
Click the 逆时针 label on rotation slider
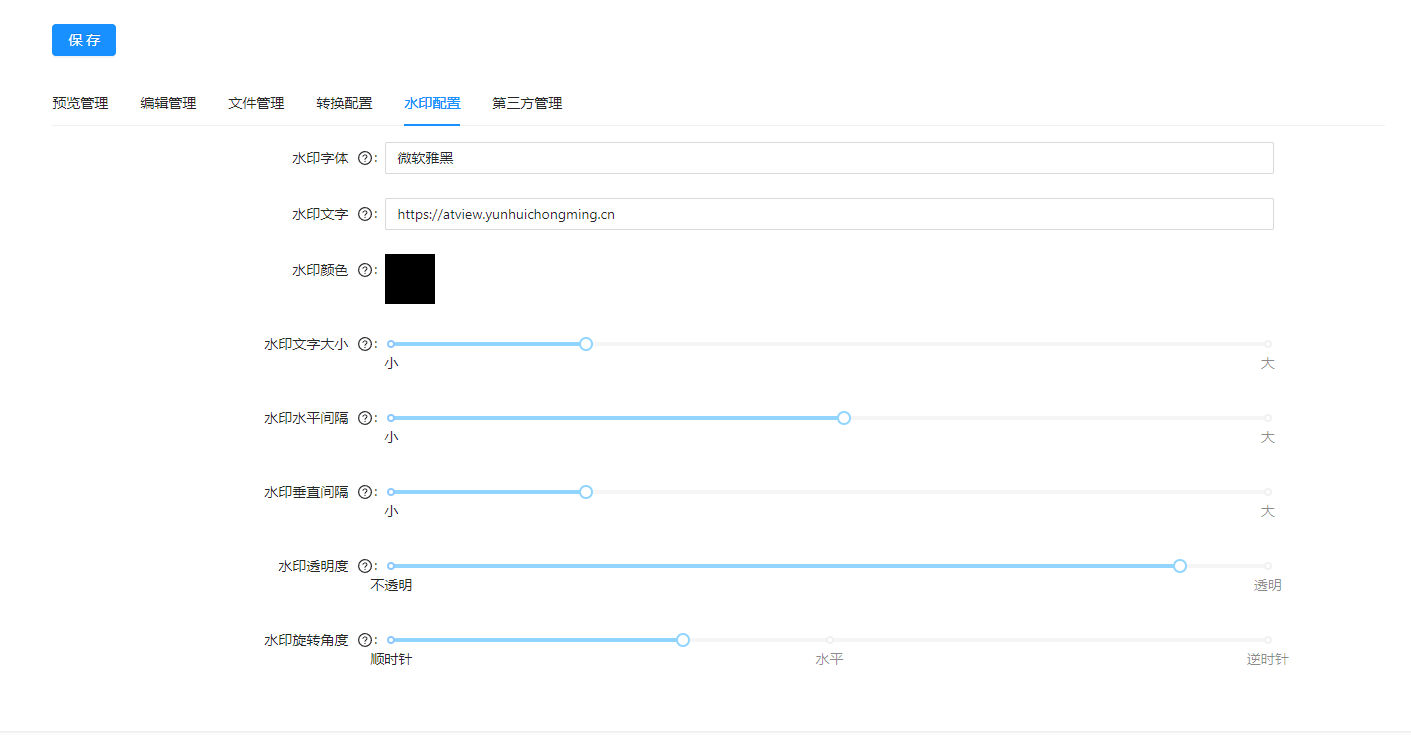(x=1267, y=659)
